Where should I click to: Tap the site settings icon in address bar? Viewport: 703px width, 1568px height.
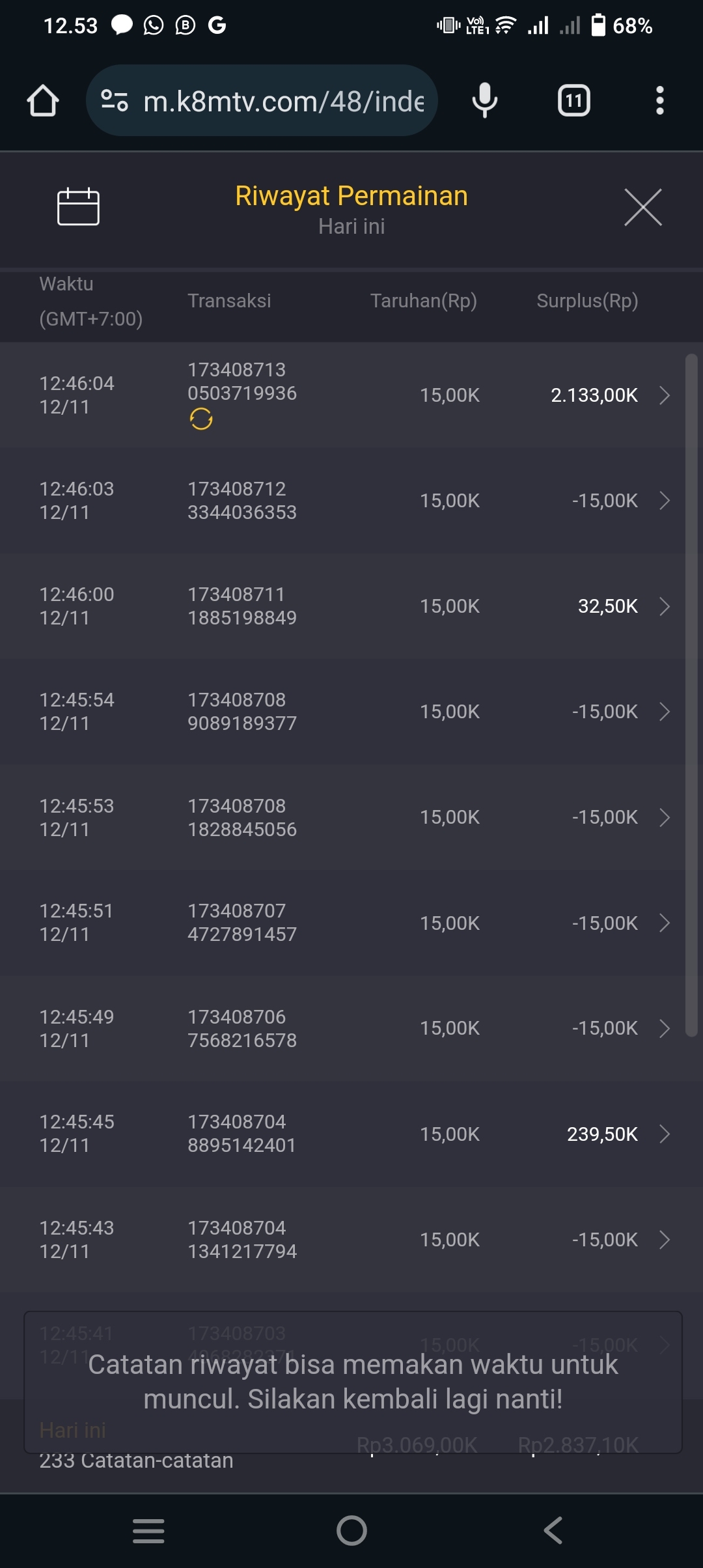[x=115, y=101]
